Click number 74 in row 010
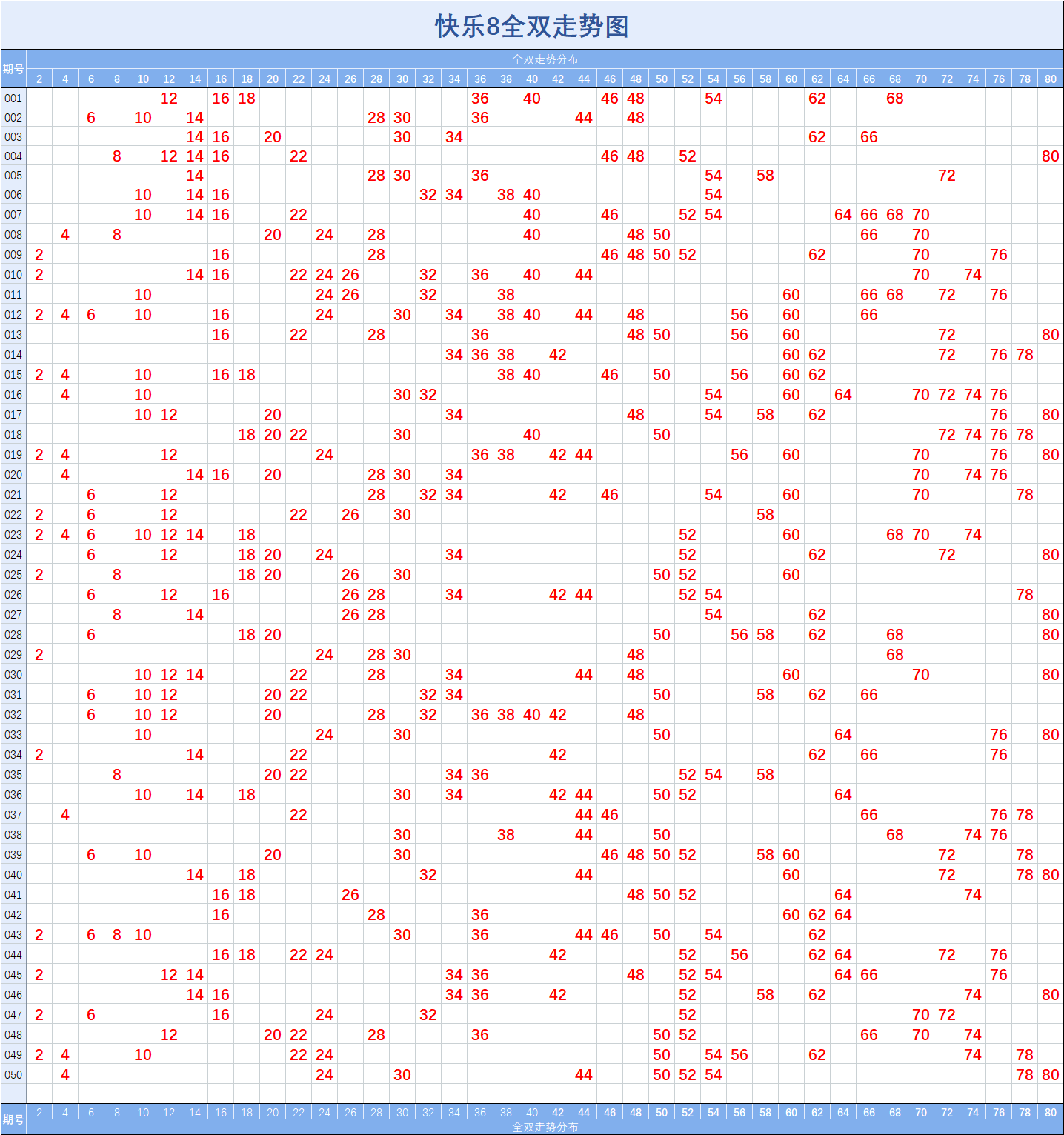1064x1135 pixels. tap(973, 275)
